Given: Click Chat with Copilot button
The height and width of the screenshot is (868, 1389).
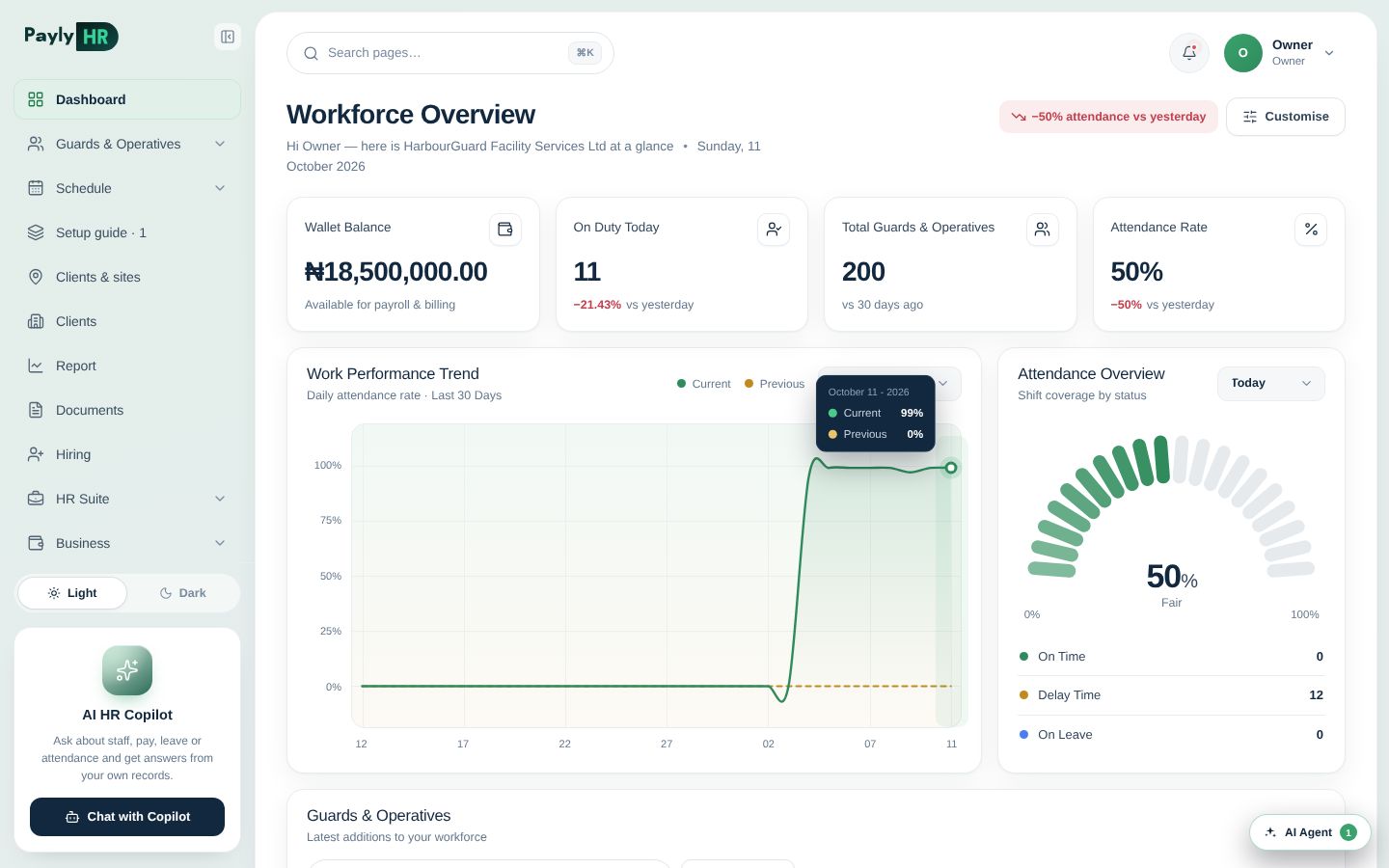Looking at the screenshot, I should [x=127, y=817].
